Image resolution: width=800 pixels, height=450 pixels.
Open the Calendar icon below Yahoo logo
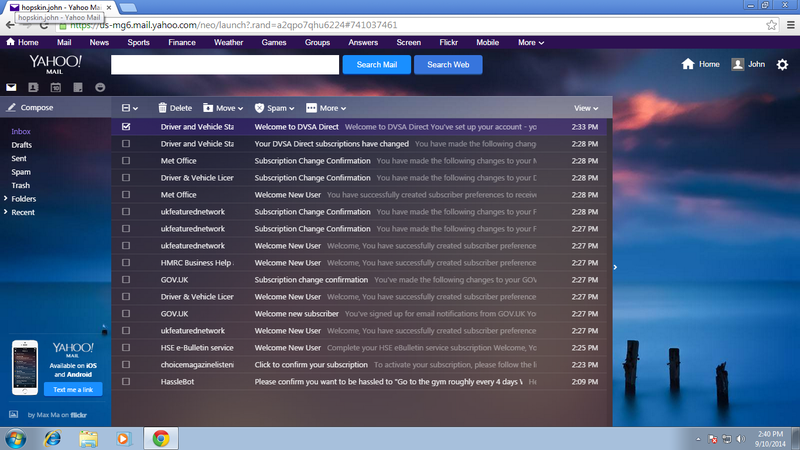56,87
